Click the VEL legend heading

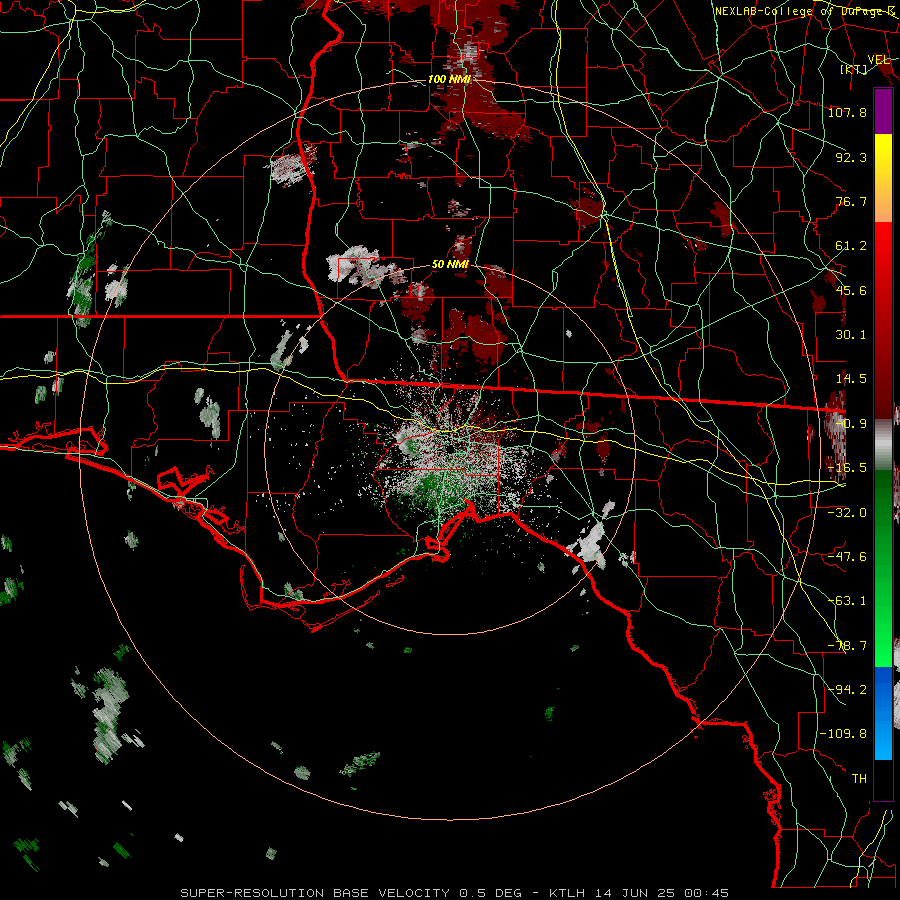pos(878,60)
